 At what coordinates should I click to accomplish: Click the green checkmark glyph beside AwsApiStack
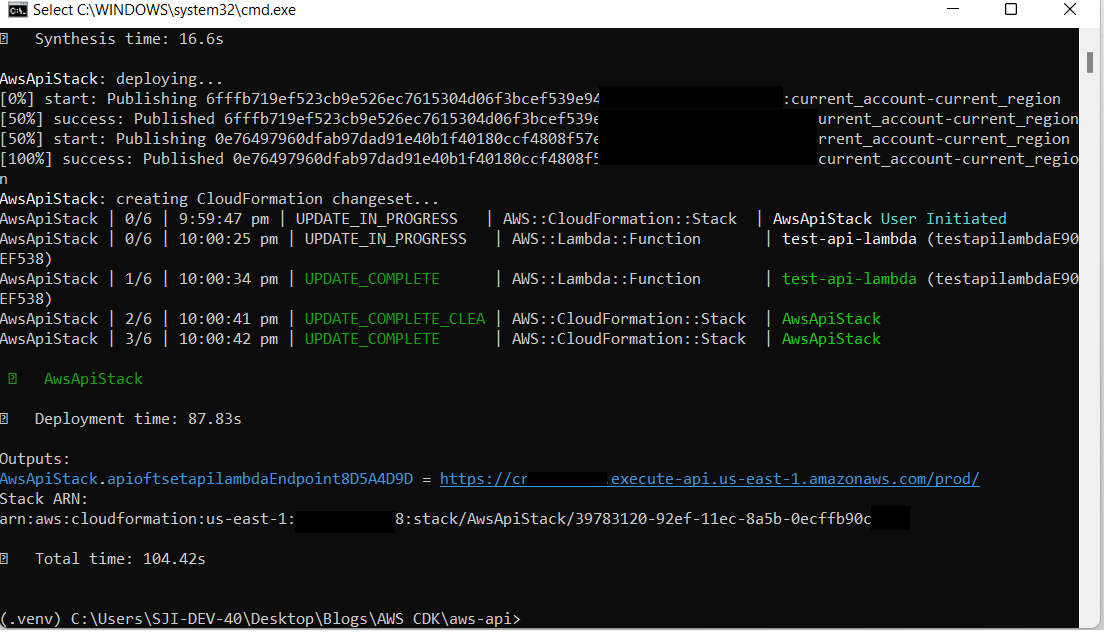[11, 378]
